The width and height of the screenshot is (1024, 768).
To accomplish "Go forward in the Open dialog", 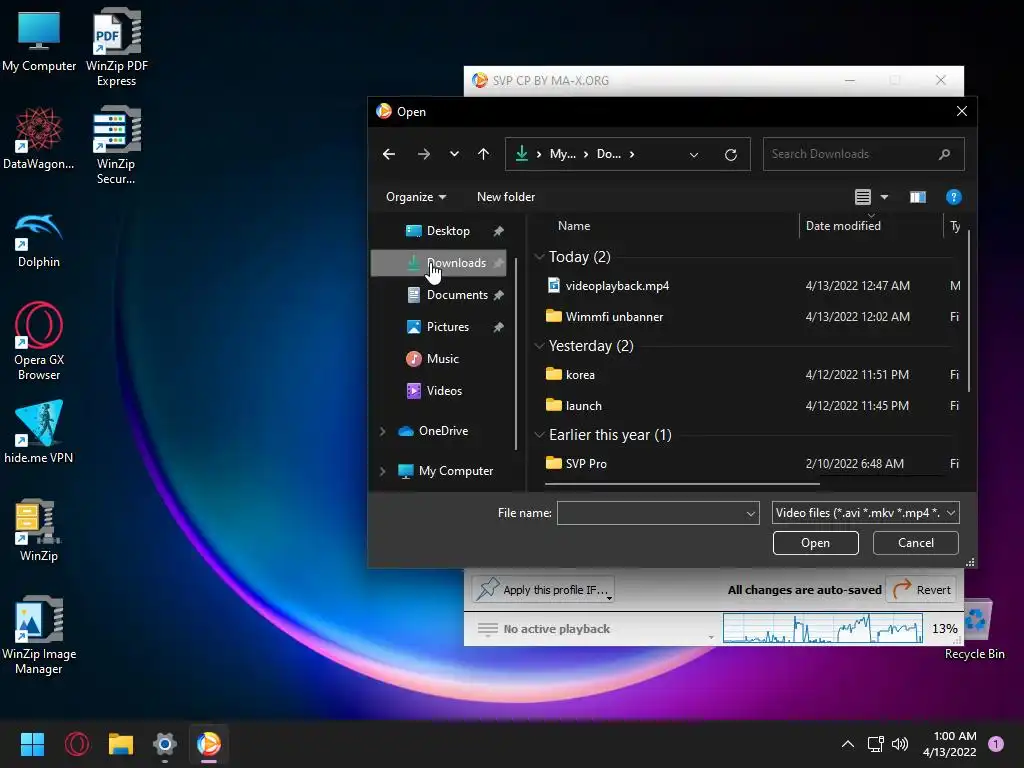I will point(424,154).
